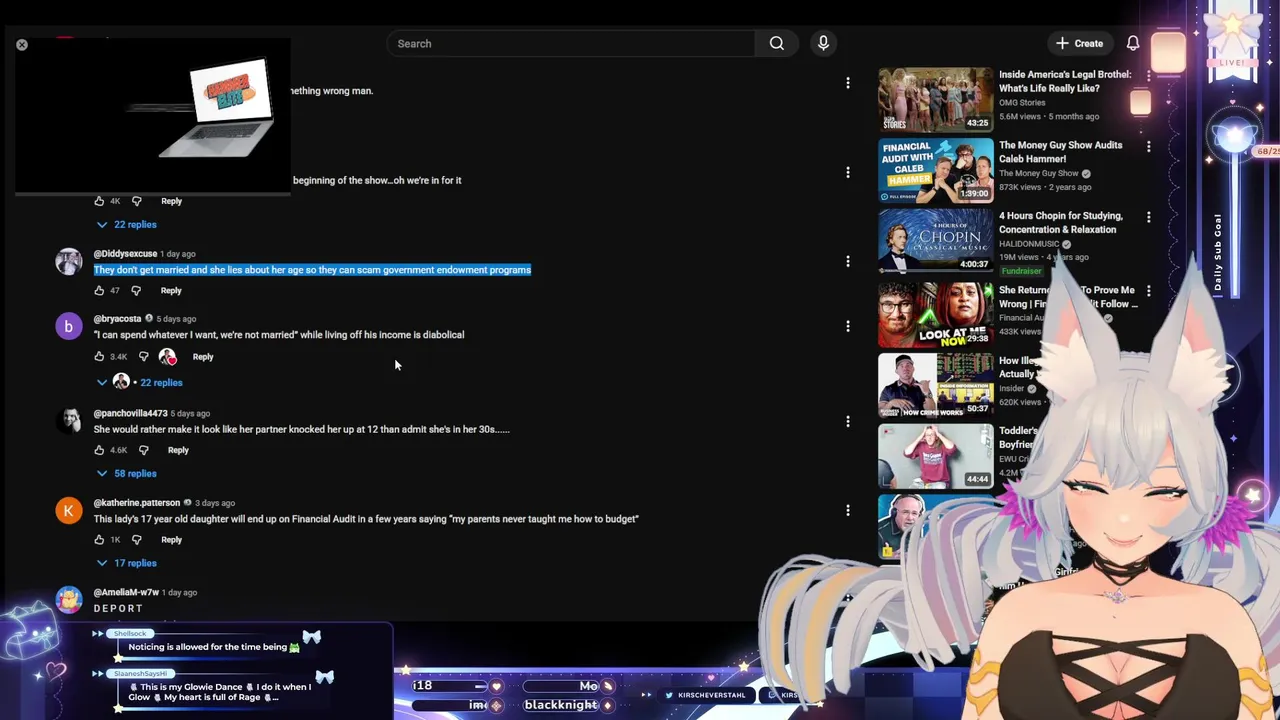
Task: Click '5 days ago' timestamp on @bryacosta comment
Action: [x=176, y=319]
